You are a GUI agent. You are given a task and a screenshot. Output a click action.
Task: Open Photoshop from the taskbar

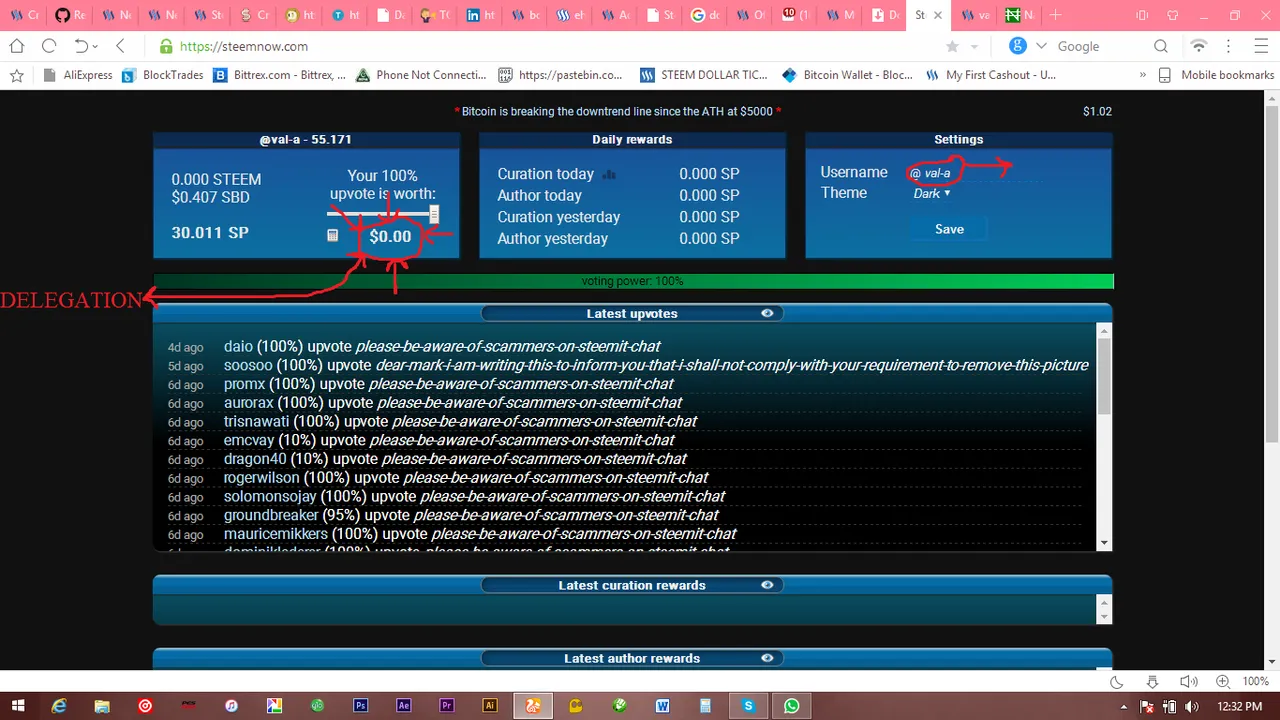click(x=360, y=706)
